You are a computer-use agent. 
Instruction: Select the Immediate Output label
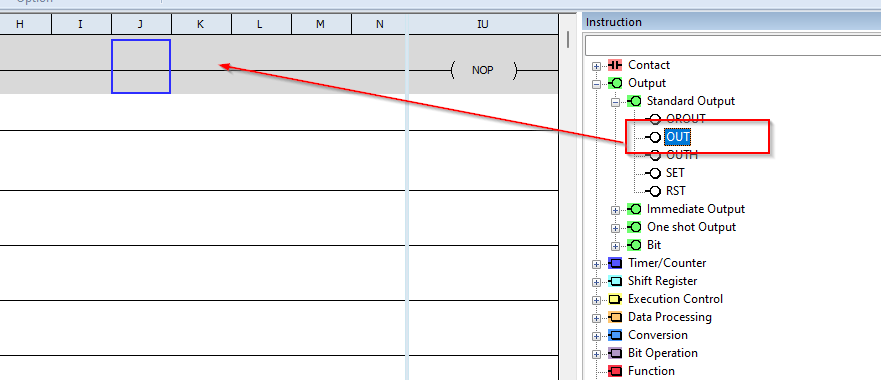pyautogui.click(x=696, y=209)
